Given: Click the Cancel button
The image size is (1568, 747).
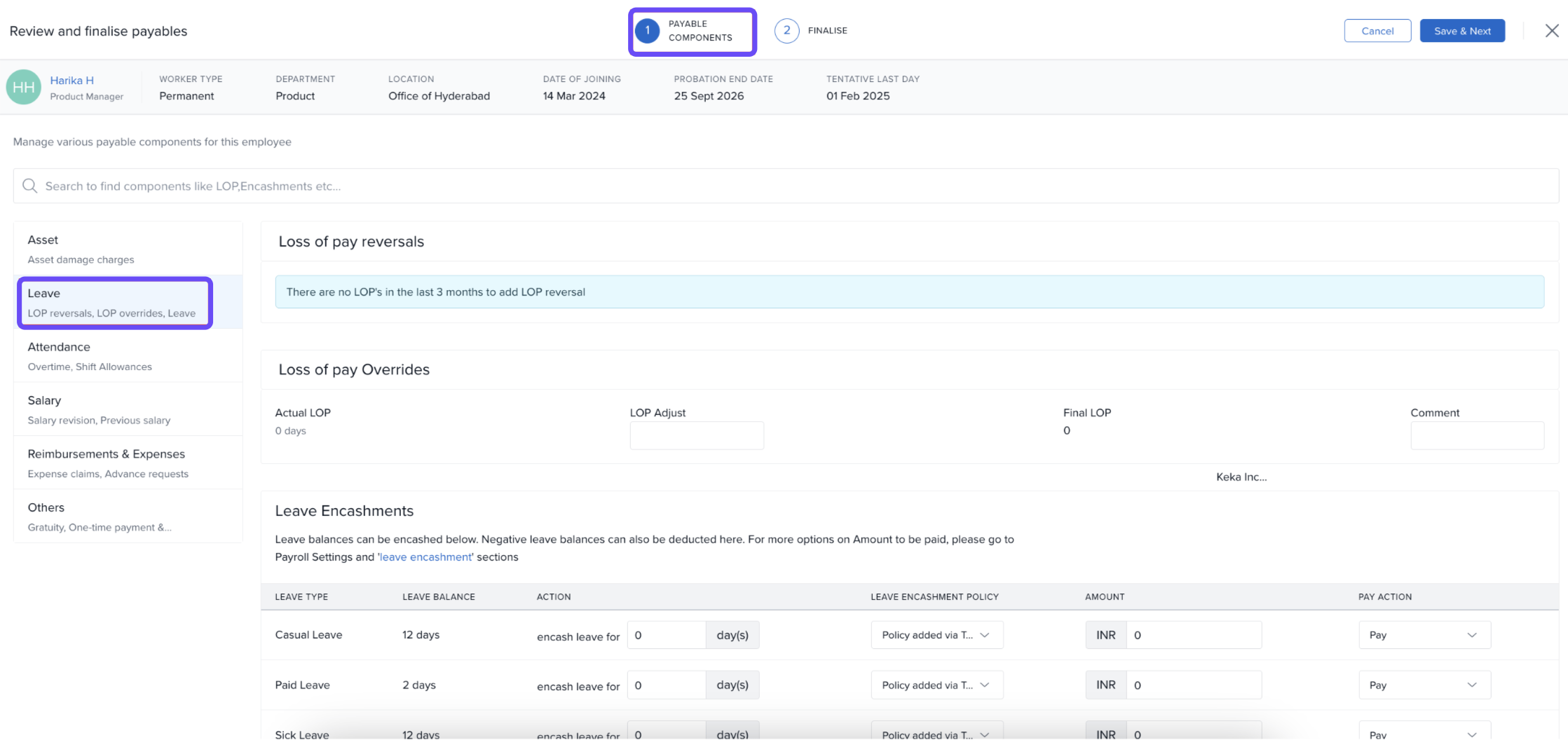Looking at the screenshot, I should tap(1377, 31).
